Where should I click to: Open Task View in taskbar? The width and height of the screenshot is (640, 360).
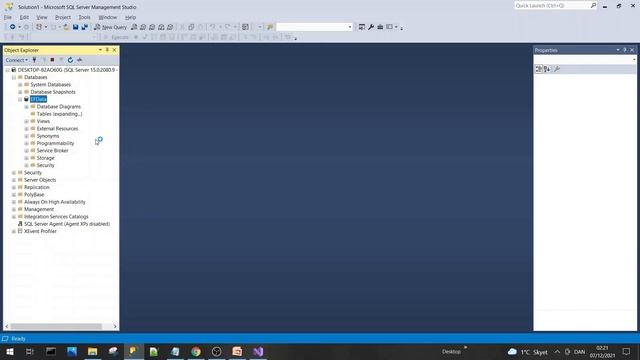(x=30, y=351)
